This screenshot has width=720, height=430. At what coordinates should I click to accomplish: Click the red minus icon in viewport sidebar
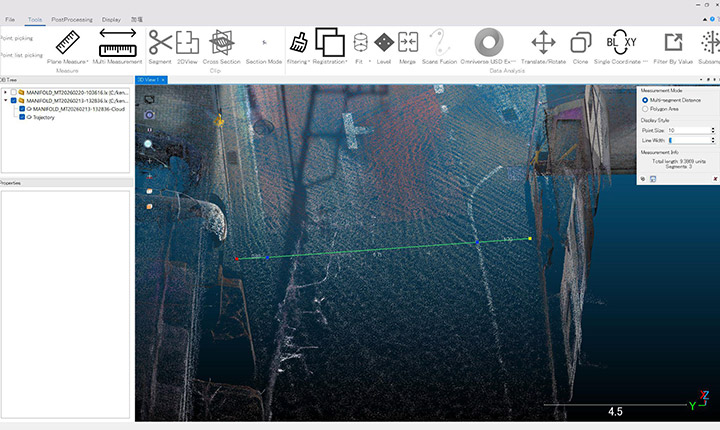[x=149, y=176]
